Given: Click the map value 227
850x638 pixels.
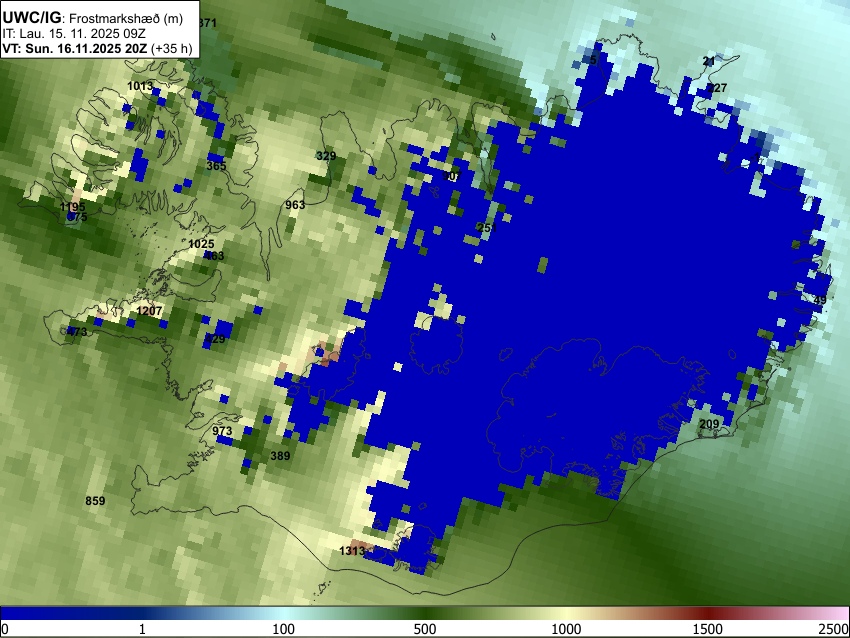Looking at the screenshot, I should pos(717,88).
